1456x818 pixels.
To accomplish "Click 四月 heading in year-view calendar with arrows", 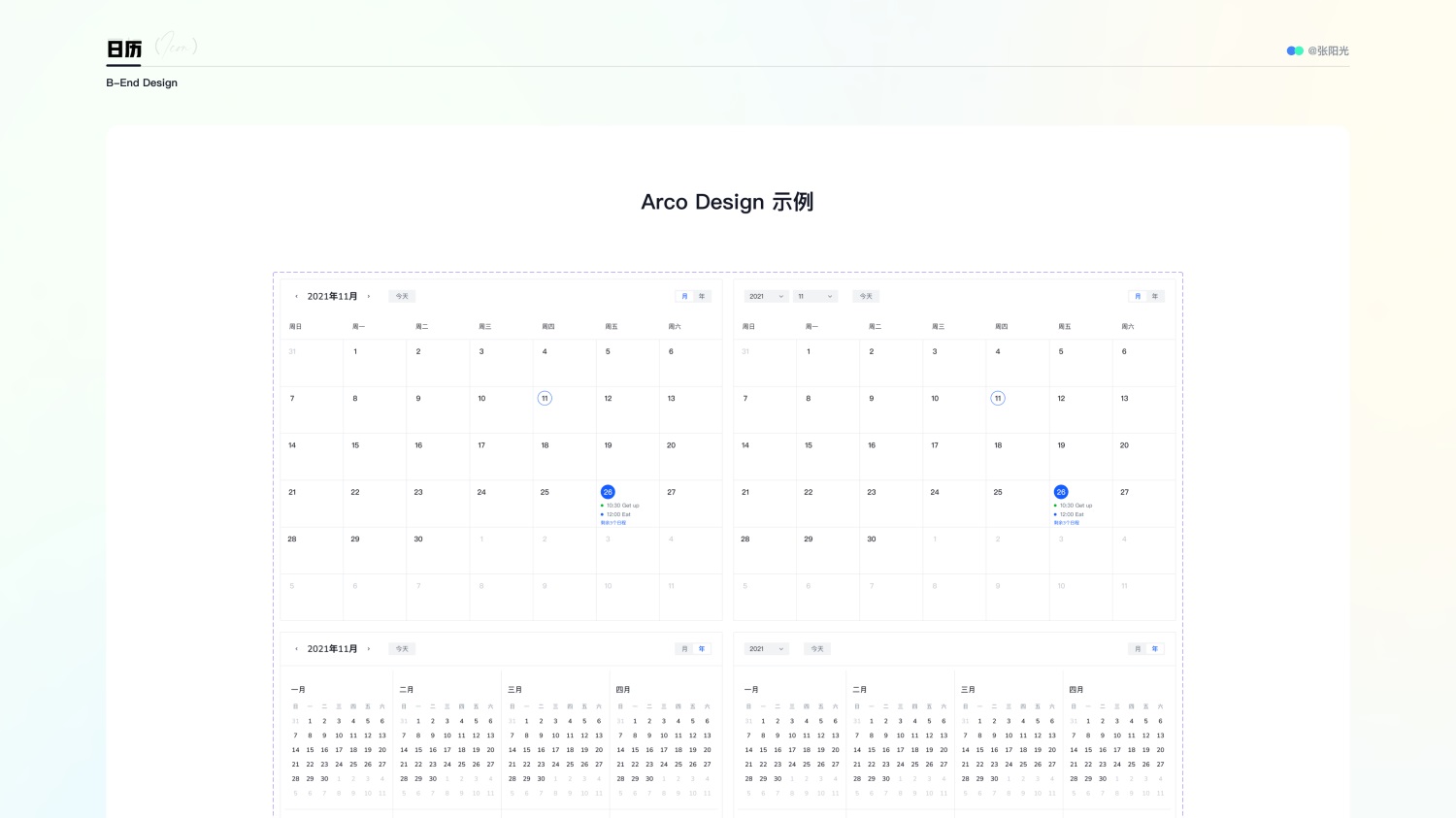I will click(x=623, y=690).
